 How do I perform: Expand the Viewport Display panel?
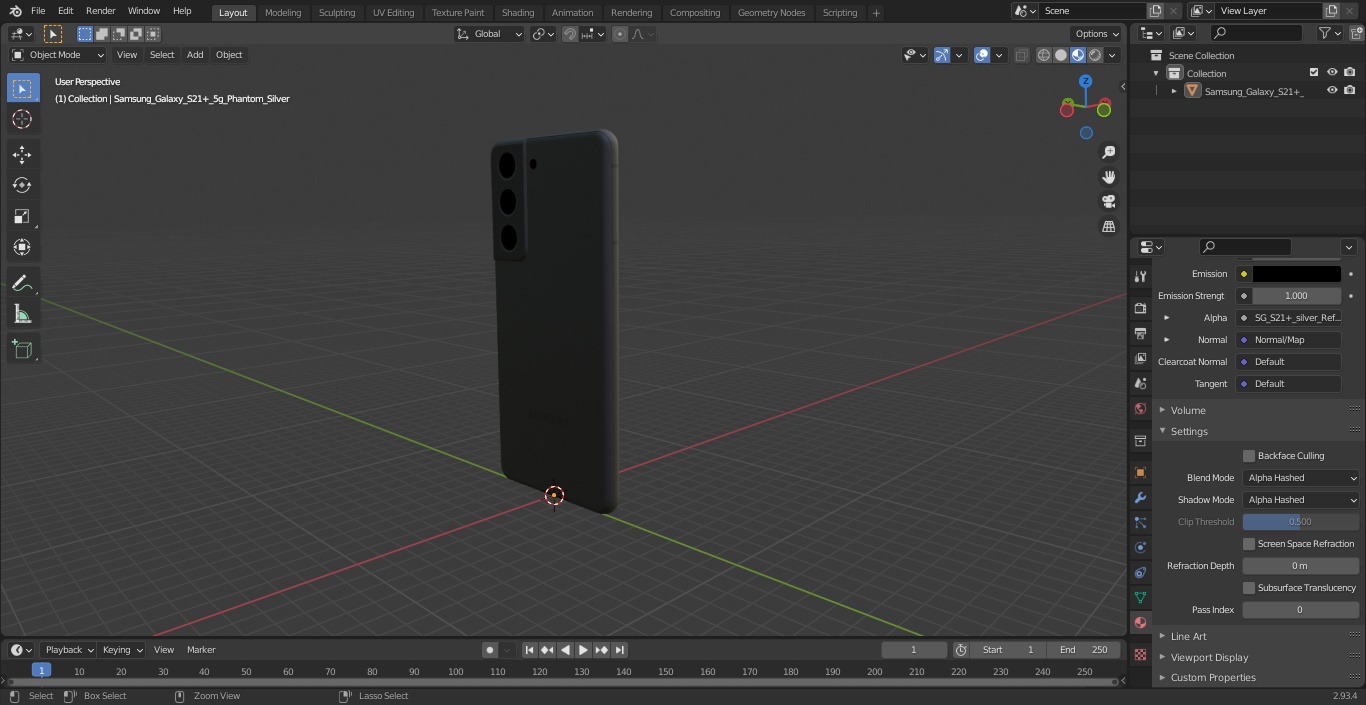click(x=1209, y=658)
